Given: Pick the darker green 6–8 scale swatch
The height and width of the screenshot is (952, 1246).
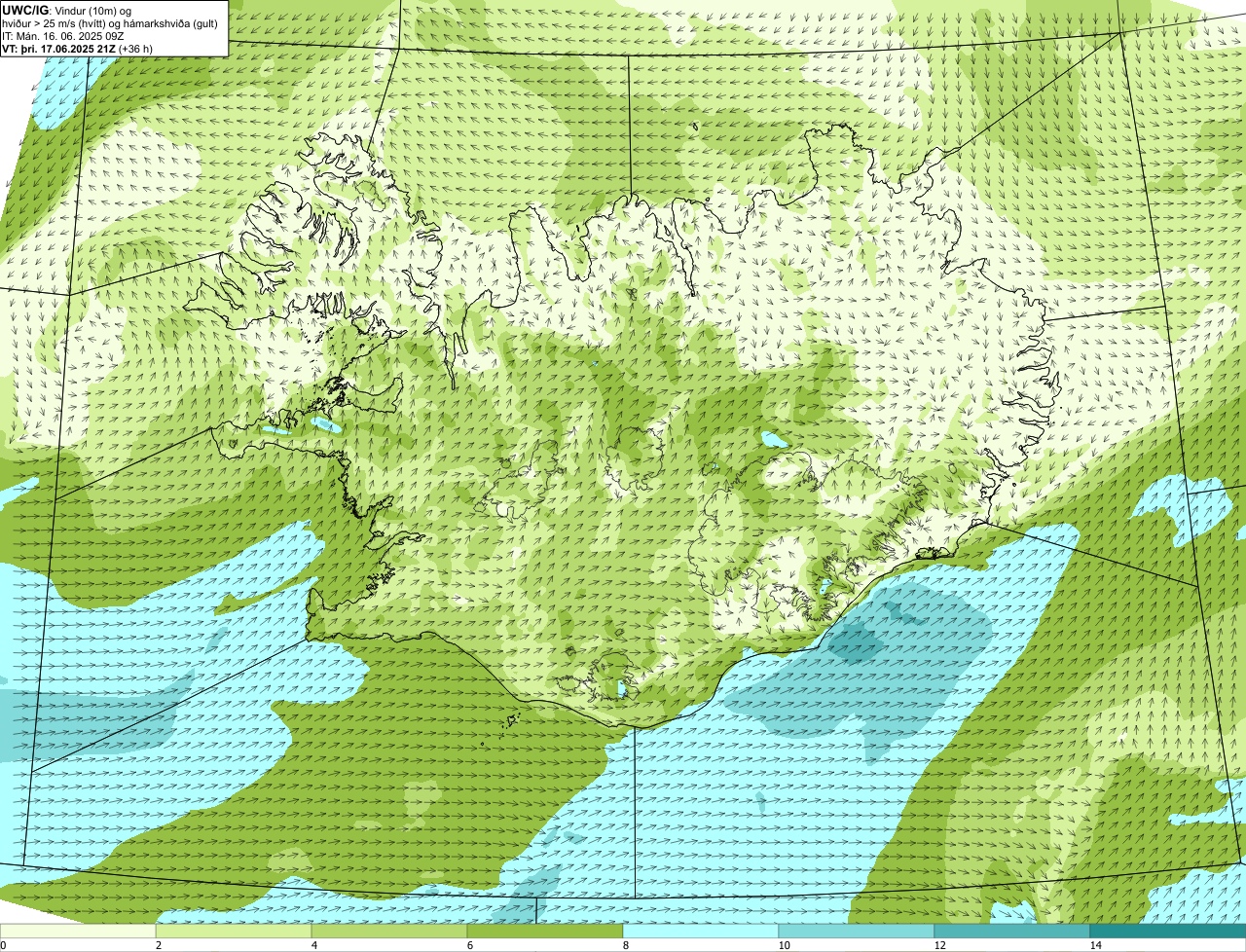Looking at the screenshot, I should pos(545,931).
